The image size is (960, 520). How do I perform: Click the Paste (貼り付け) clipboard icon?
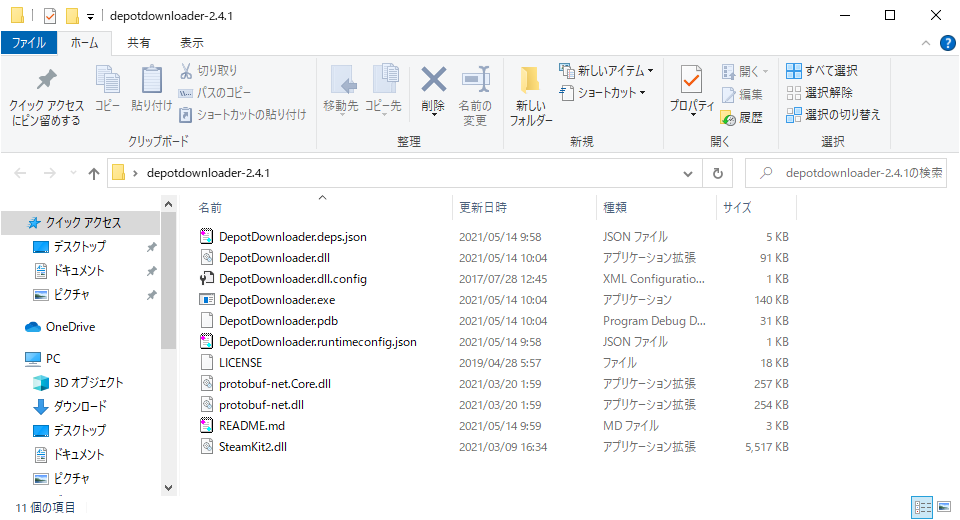[x=151, y=80]
